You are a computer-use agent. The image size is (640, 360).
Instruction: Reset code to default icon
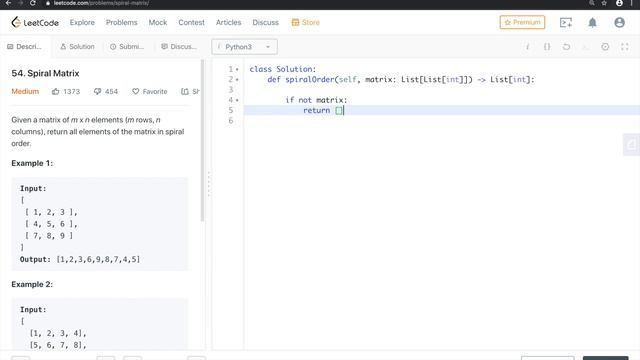pyautogui.click(x=566, y=47)
